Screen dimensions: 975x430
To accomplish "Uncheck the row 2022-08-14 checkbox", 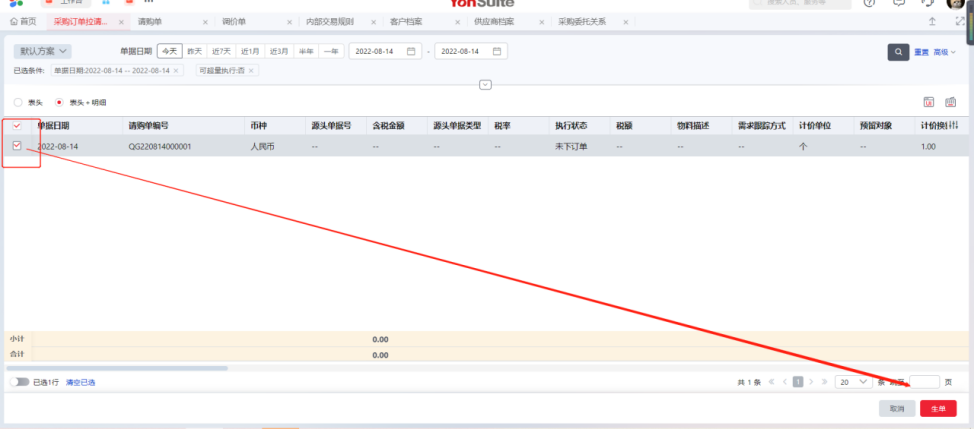I will click(x=17, y=146).
